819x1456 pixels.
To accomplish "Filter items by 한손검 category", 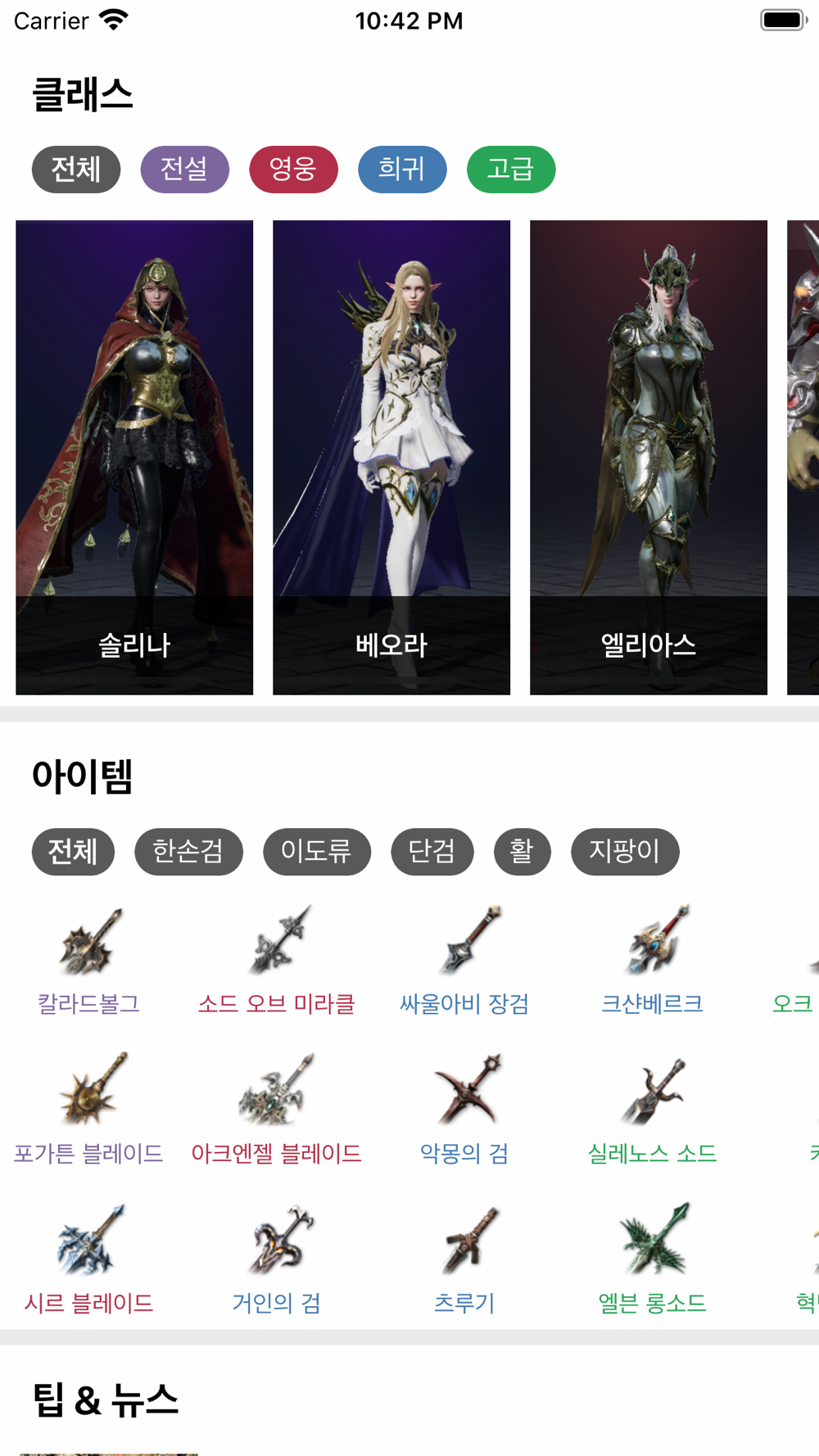I will (188, 852).
